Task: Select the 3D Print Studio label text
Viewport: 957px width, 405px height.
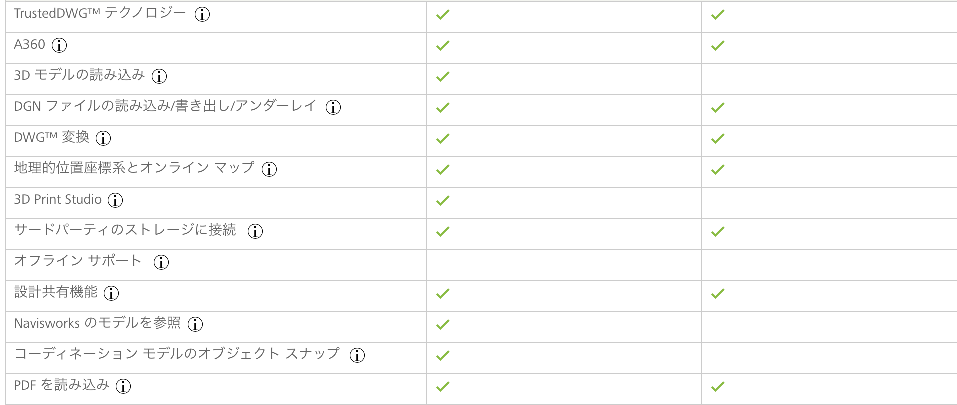Action: coord(57,199)
